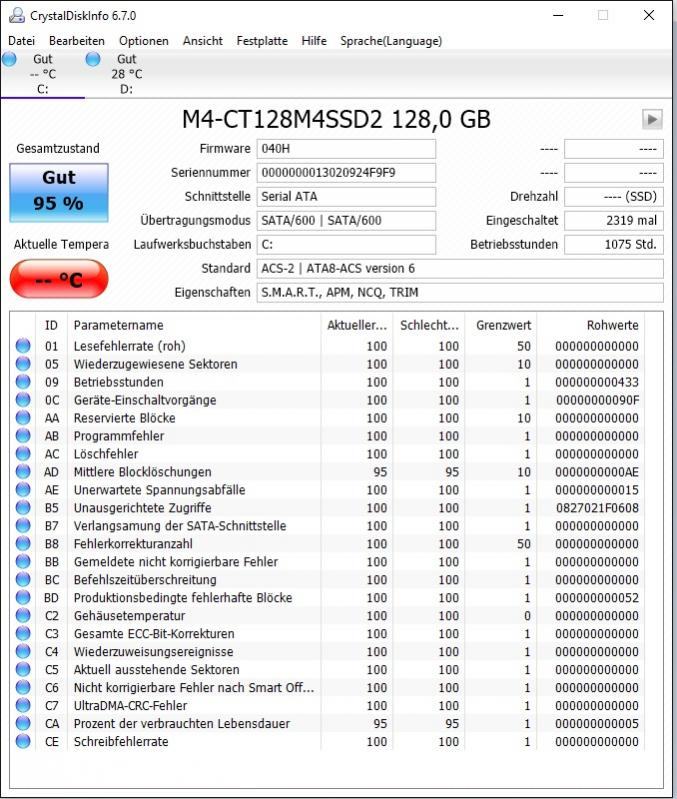Click status icon for Schreibfehlerrate
677x799 pixels.
tap(23, 741)
